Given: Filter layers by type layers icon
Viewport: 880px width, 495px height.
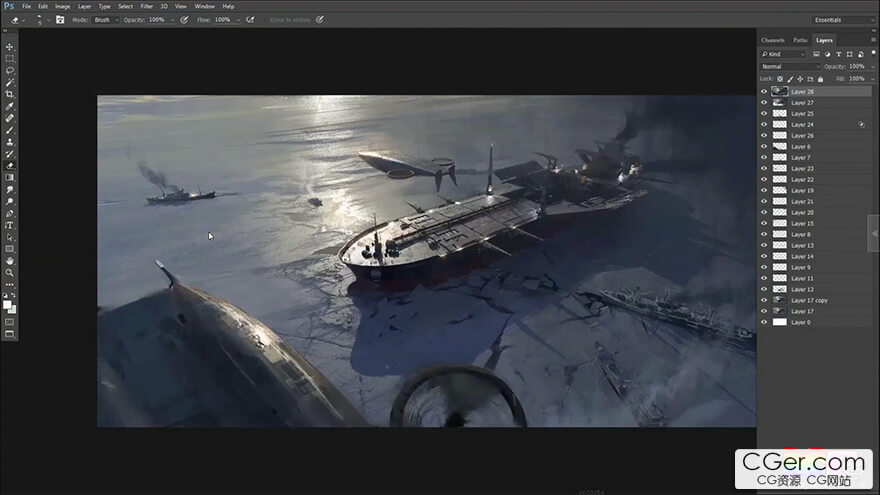Looking at the screenshot, I should [838, 54].
